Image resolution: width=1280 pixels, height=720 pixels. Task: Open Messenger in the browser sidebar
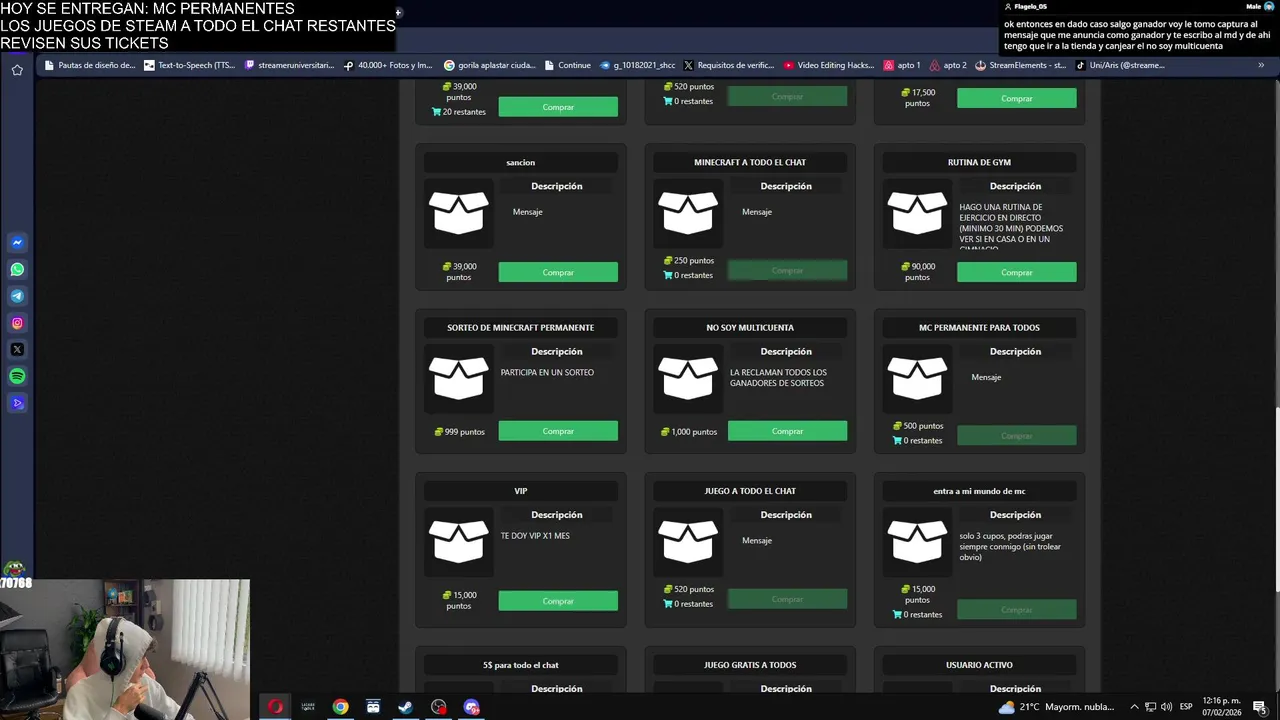tap(17, 243)
